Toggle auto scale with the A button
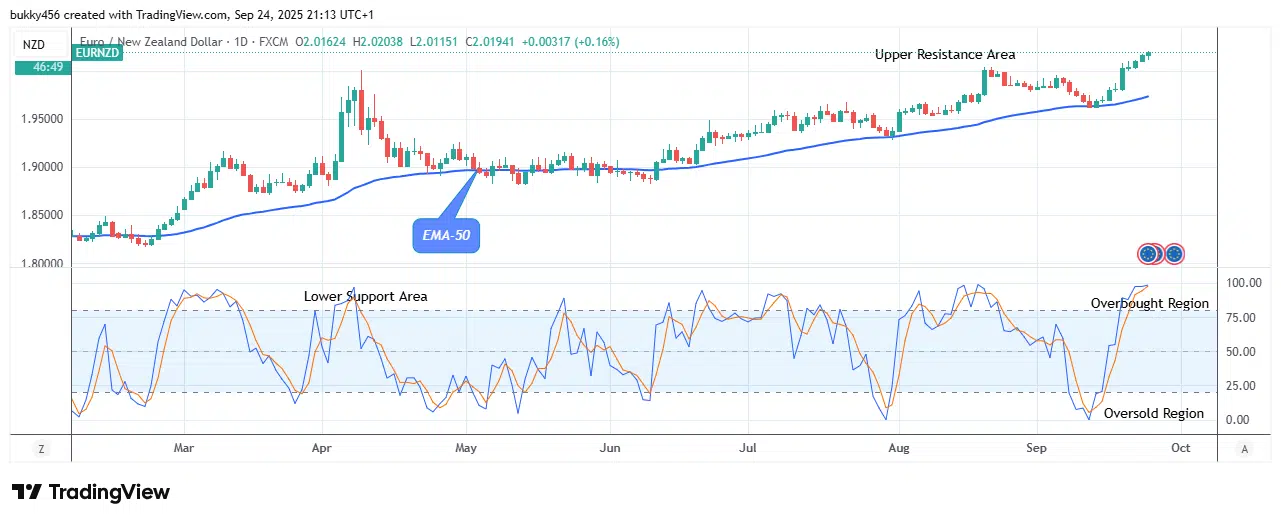1281x522 pixels. pos(1243,449)
